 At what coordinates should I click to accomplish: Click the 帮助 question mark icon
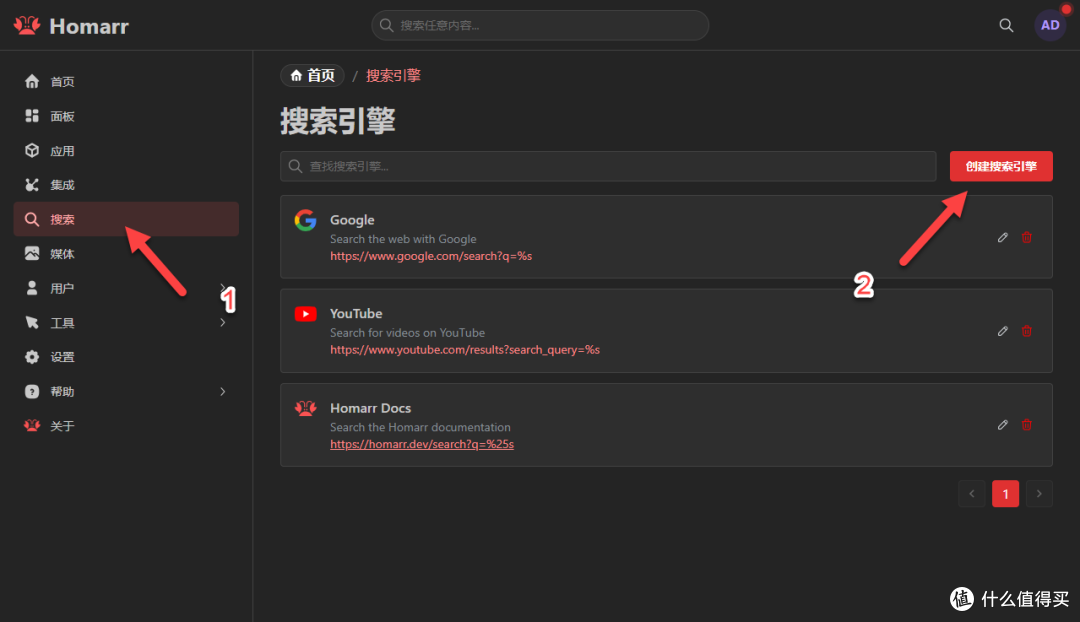(32, 391)
